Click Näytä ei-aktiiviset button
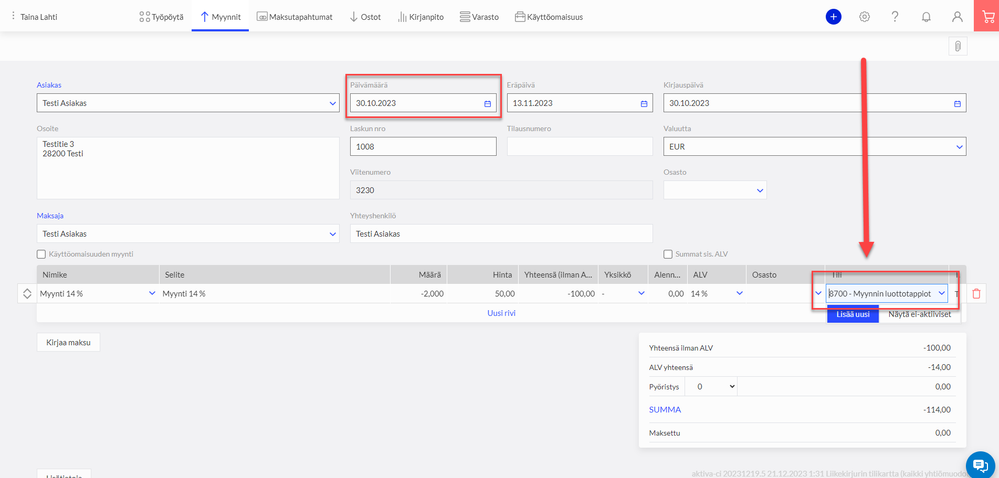Screen dimensions: 999x478 tap(919, 314)
